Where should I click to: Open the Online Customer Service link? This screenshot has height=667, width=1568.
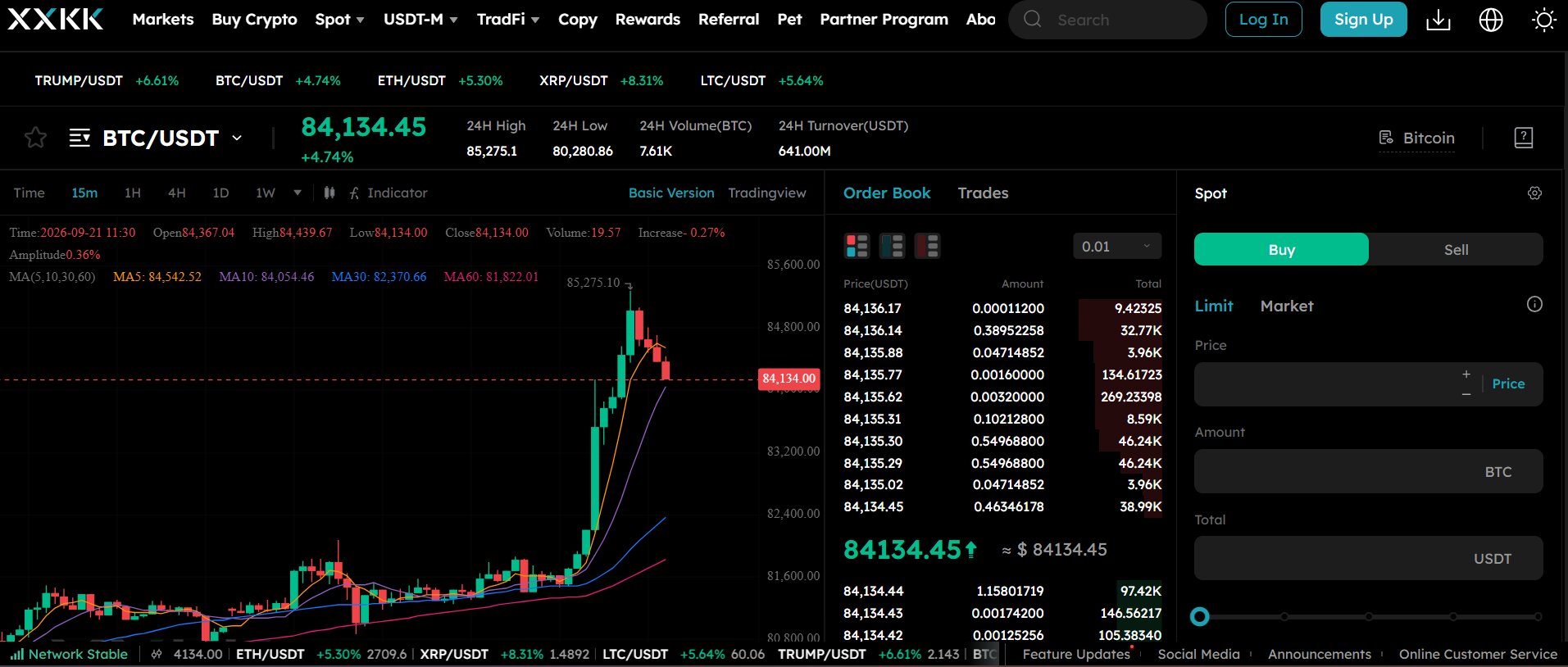pos(1478,654)
